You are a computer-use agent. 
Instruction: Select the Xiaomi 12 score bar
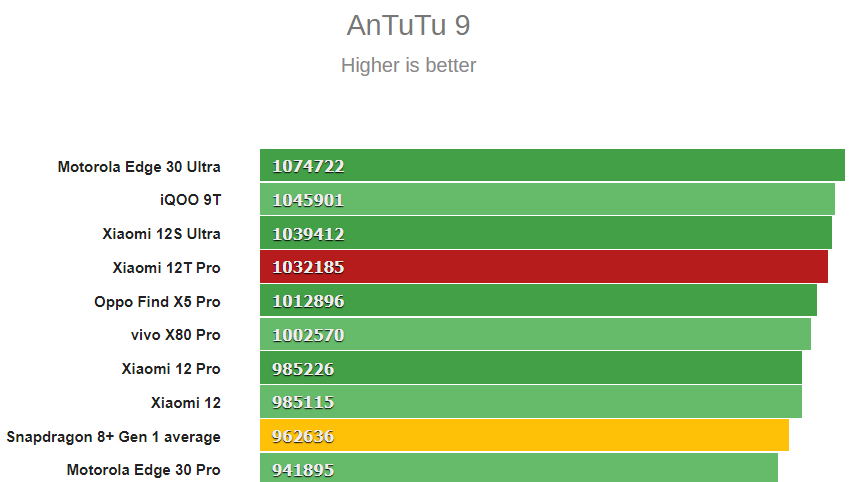531,402
